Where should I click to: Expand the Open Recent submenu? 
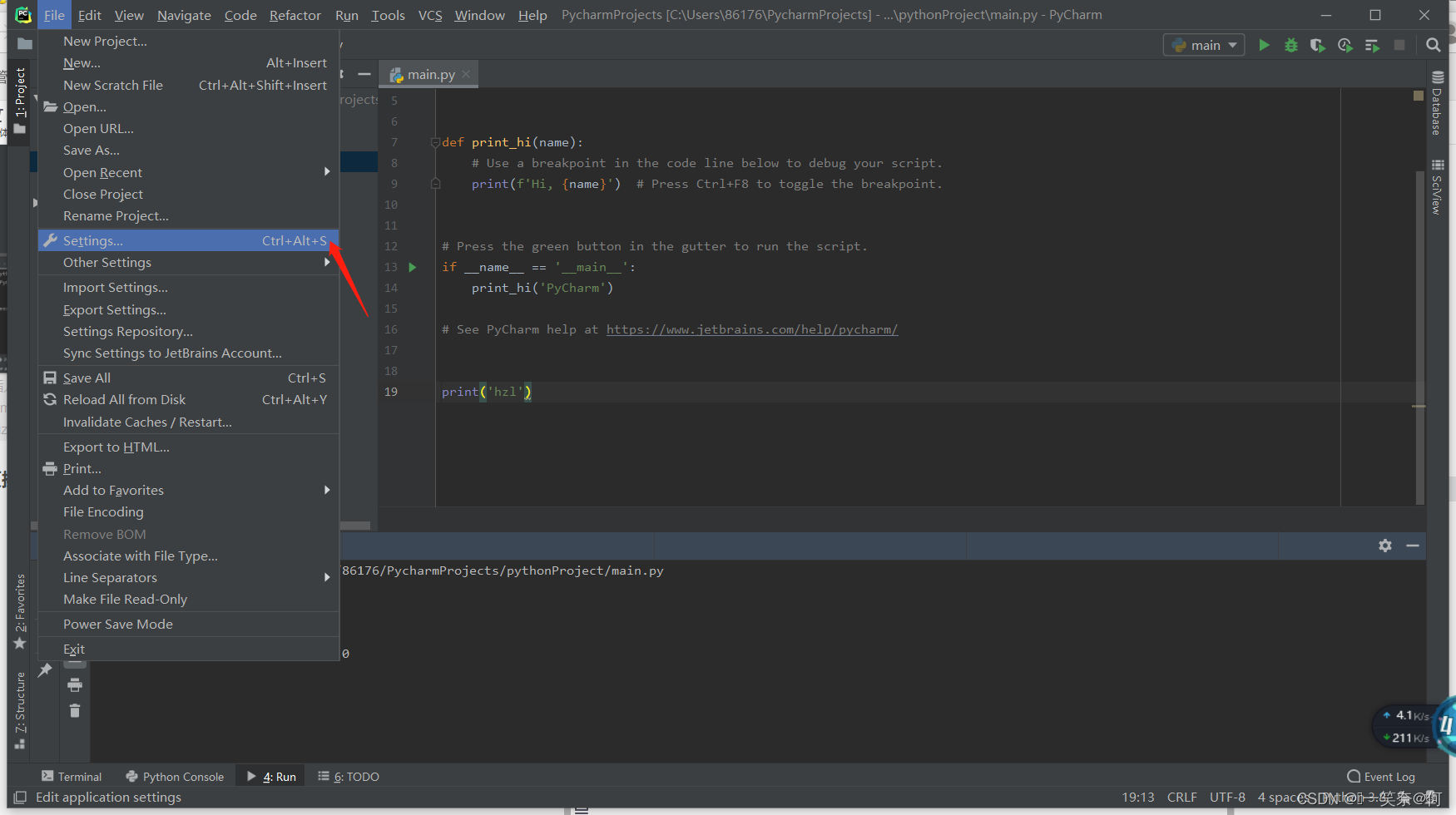(x=189, y=172)
